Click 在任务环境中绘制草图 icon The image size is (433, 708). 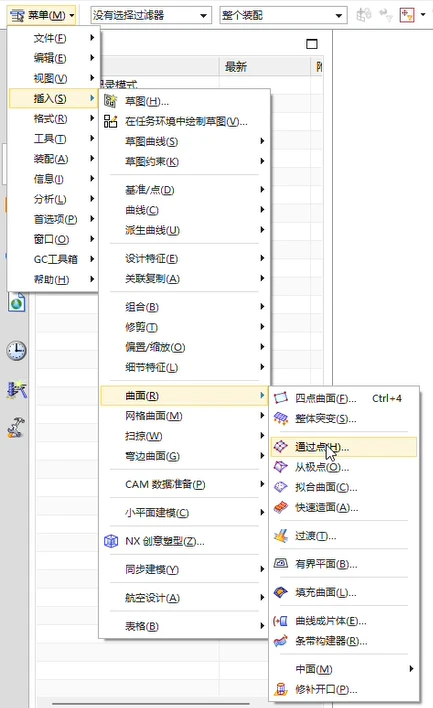(x=111, y=121)
